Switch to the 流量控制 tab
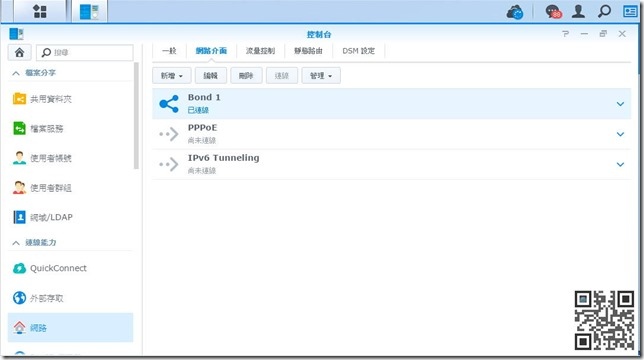This screenshot has height=360, width=644. [260, 51]
